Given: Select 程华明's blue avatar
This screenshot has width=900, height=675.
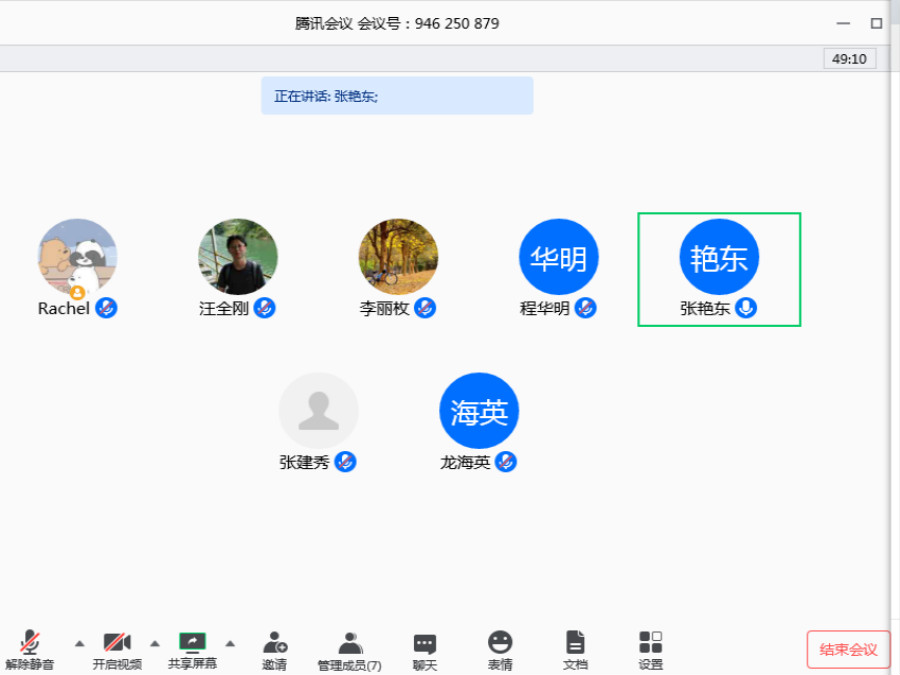Looking at the screenshot, I should pos(558,258).
